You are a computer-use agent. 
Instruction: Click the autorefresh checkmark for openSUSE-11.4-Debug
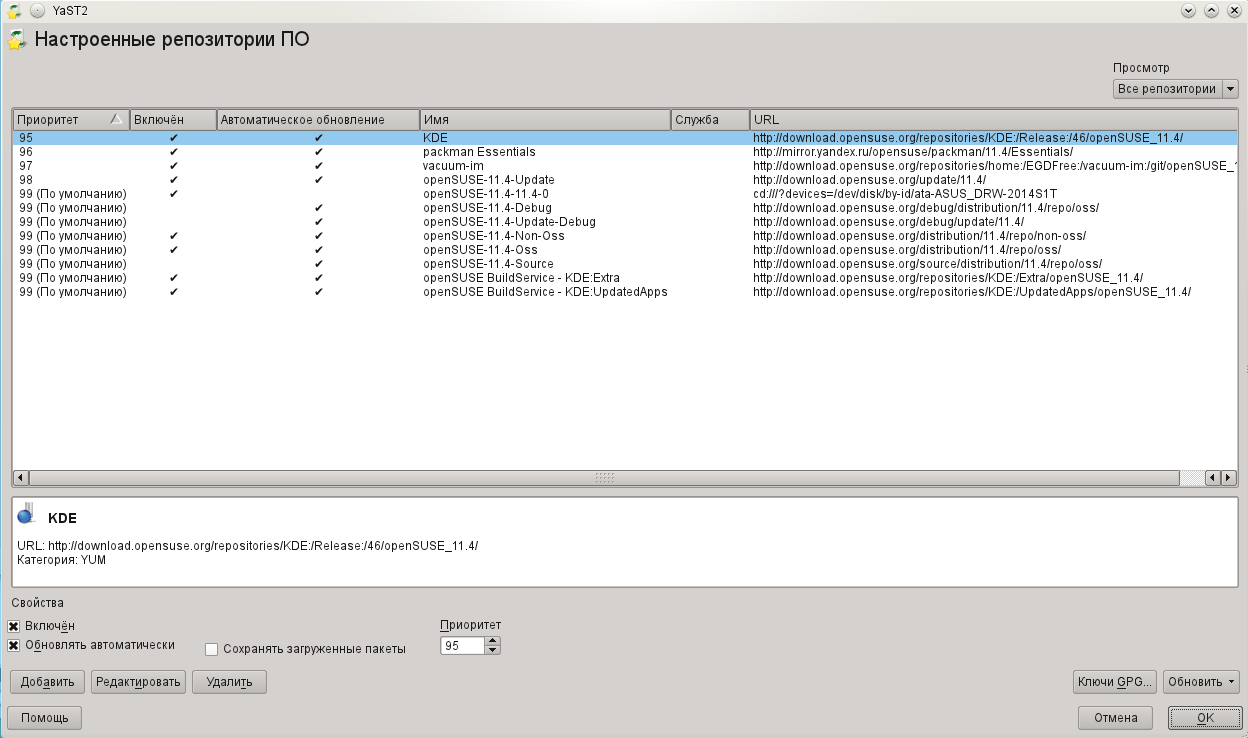318,208
